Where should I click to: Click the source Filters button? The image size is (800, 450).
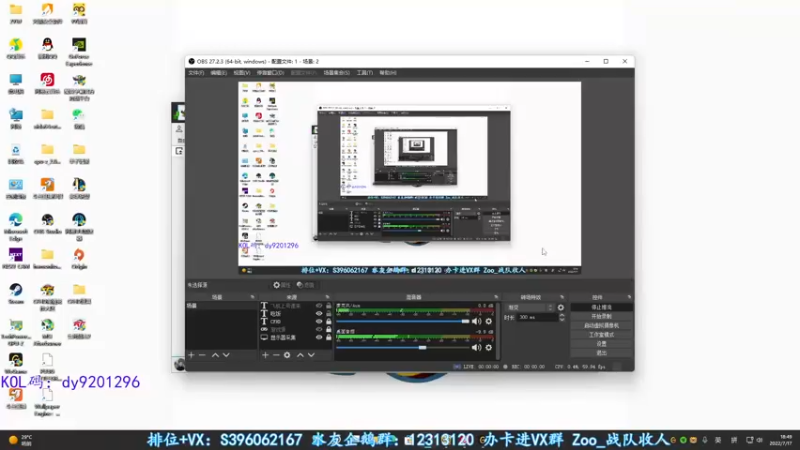pyautogui.click(x=305, y=285)
